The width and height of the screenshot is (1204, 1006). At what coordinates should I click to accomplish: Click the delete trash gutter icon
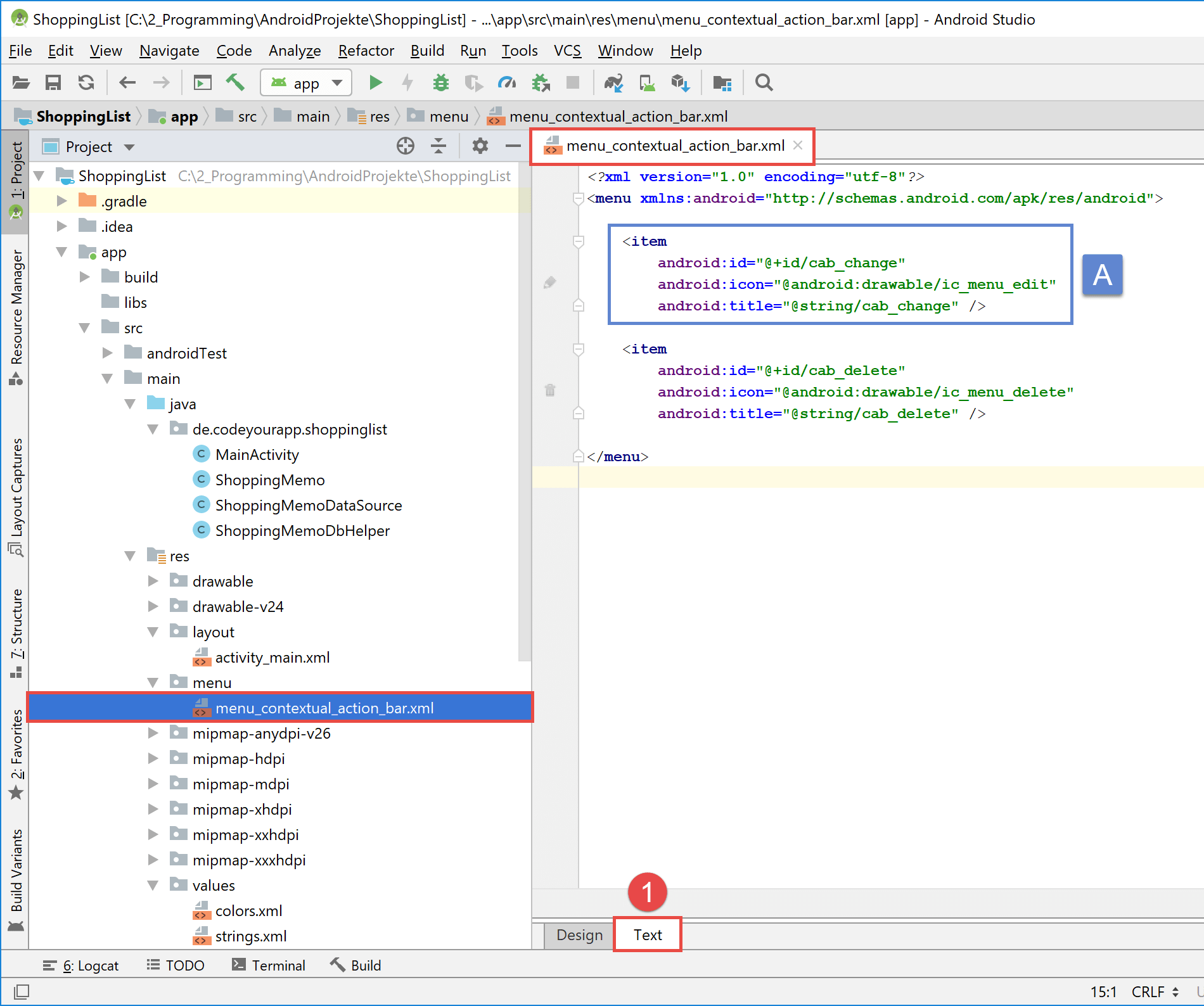[x=550, y=390]
